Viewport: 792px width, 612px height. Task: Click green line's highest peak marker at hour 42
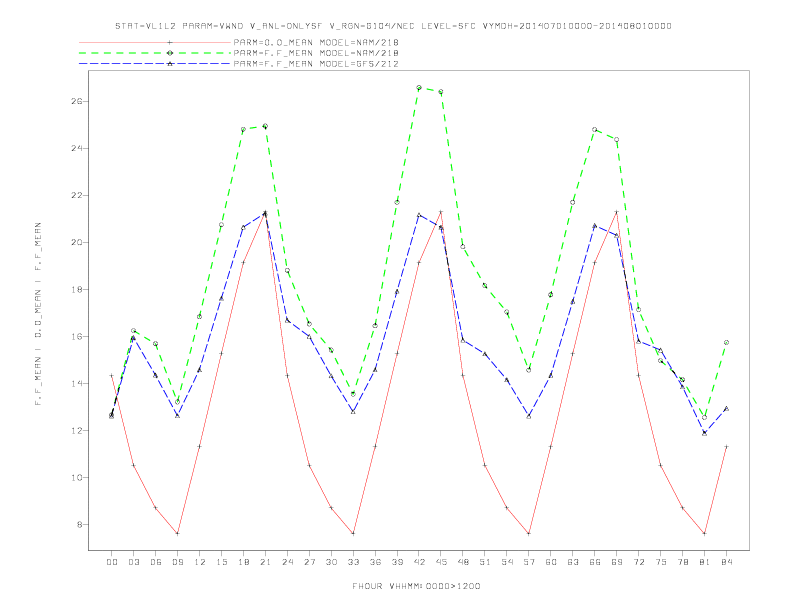tap(419, 88)
